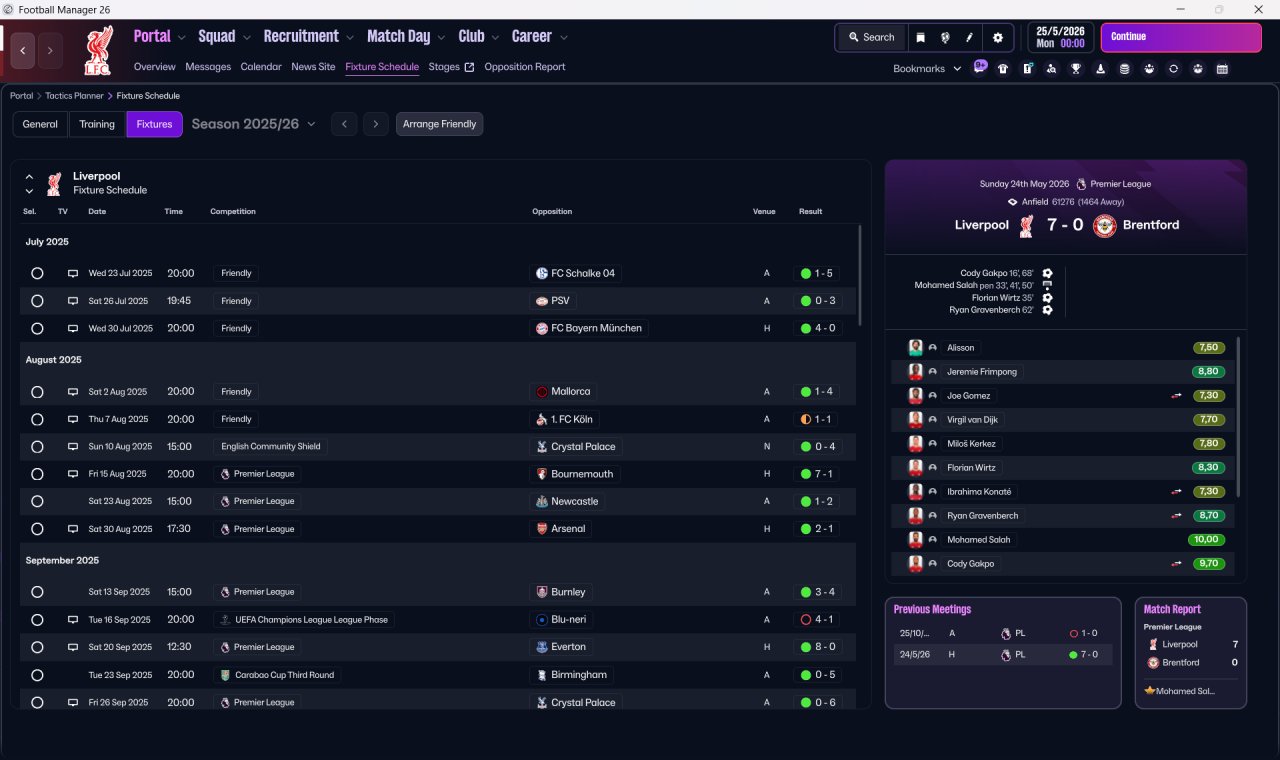Open the Messages sub-menu item

click(208, 67)
